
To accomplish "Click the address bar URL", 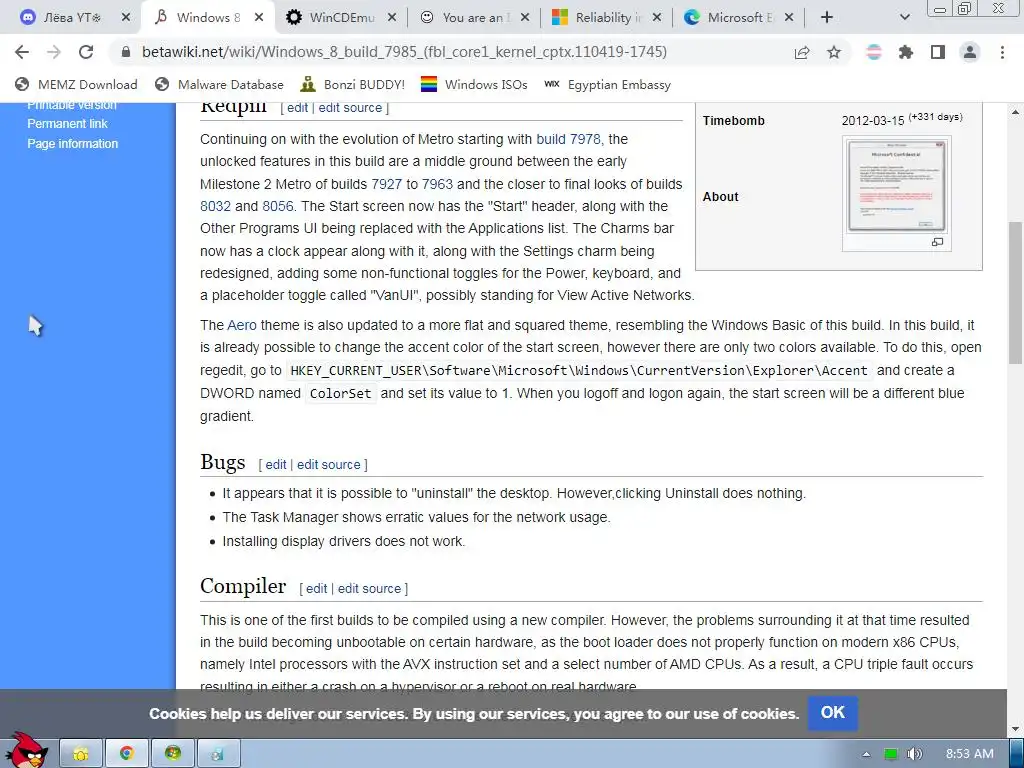I will (404, 52).
